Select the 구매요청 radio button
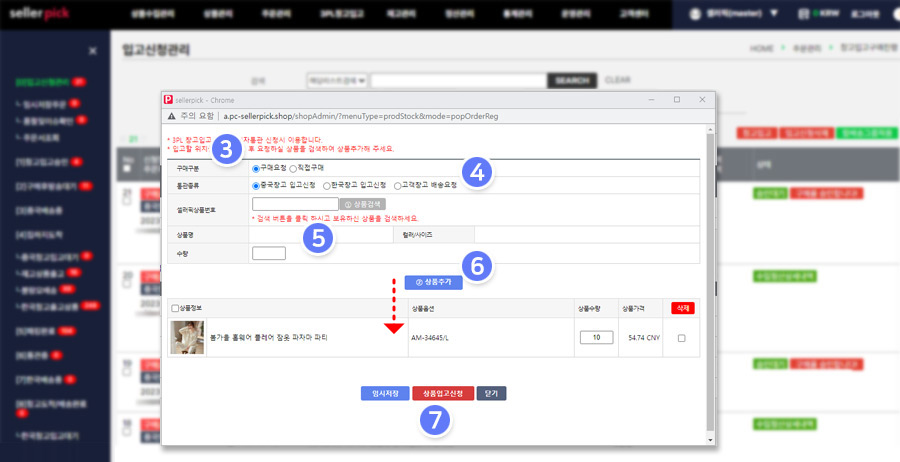 (256, 169)
